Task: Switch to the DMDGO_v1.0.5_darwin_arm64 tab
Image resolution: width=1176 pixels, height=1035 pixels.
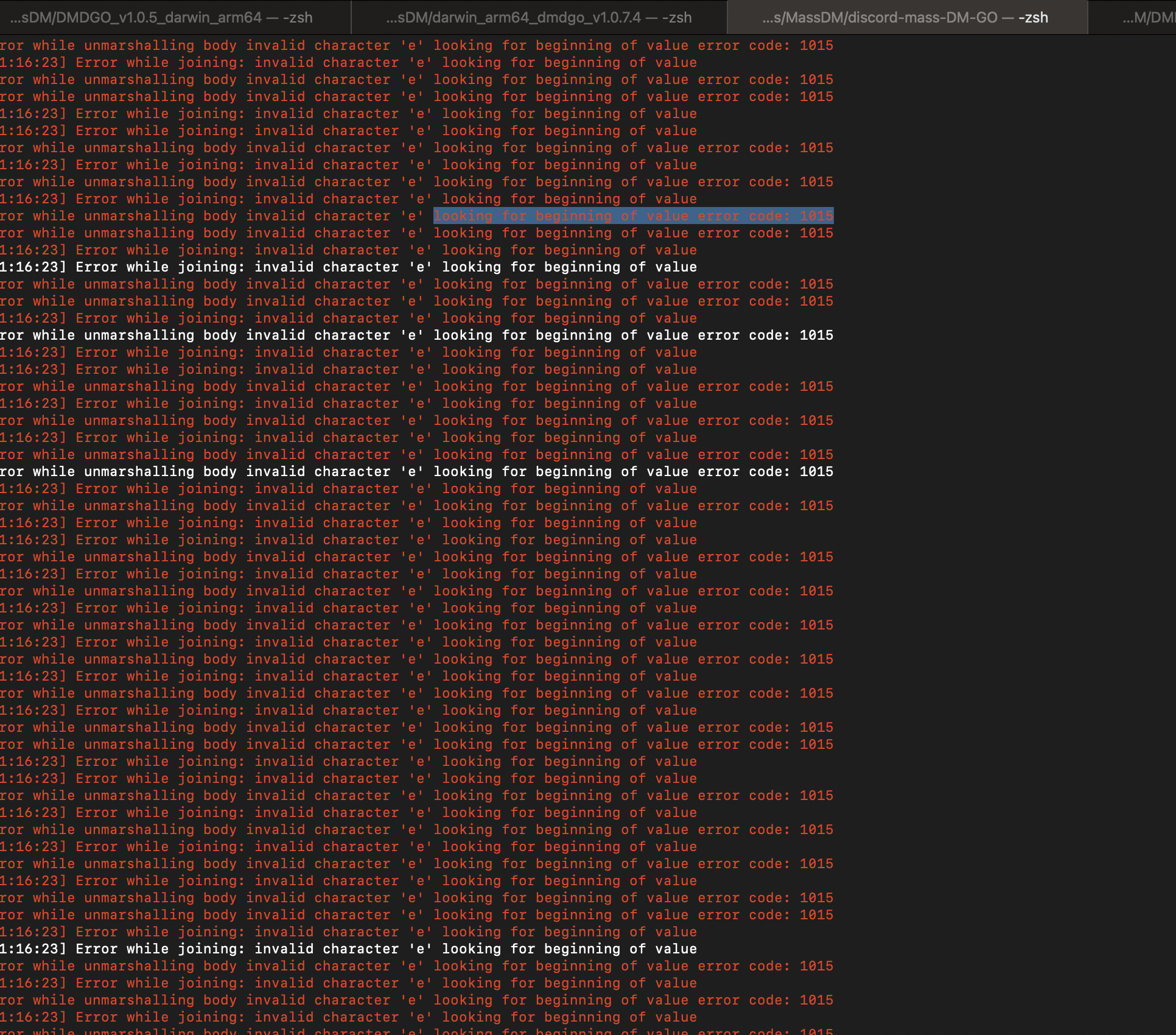Action: pos(161,18)
